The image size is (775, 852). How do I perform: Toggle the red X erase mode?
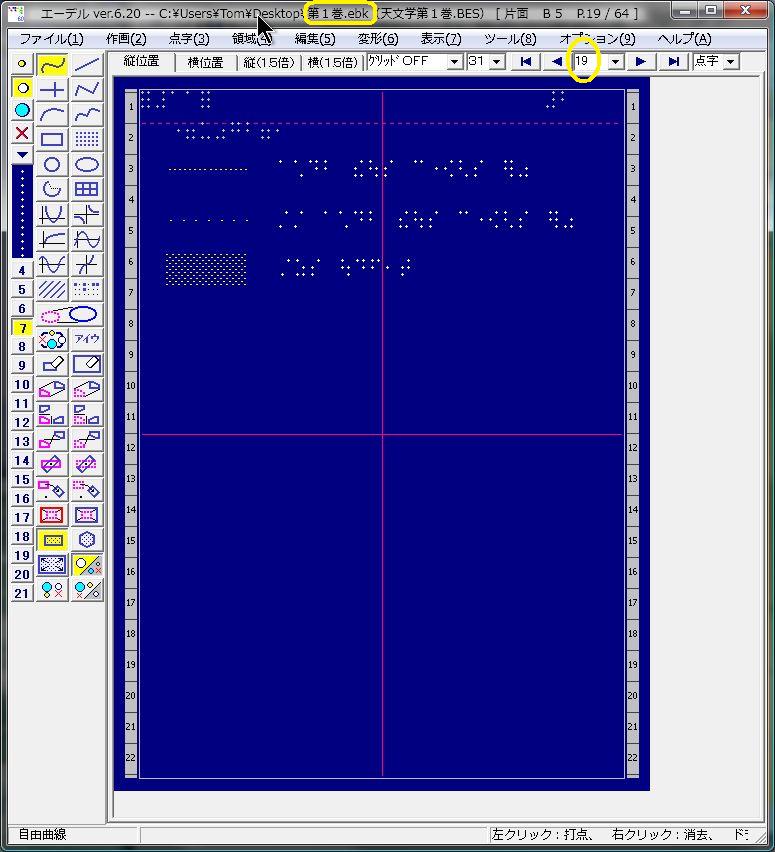tap(22, 133)
